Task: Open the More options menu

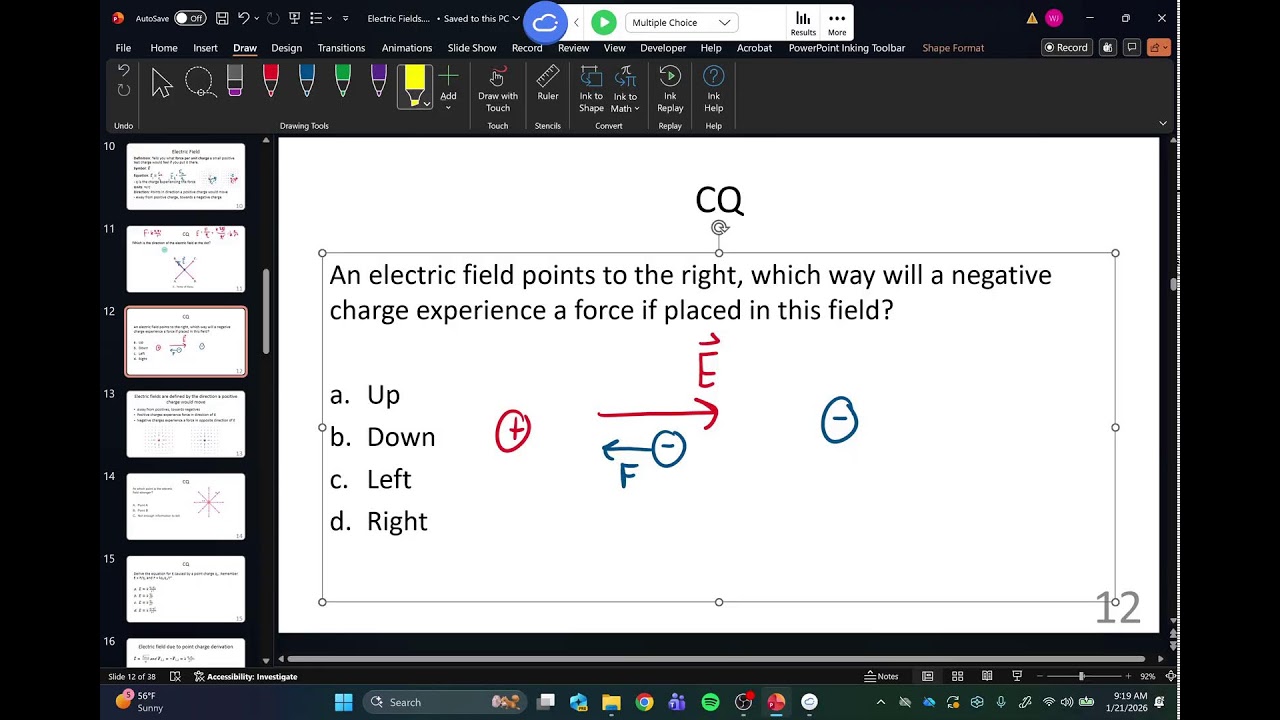Action: point(837,24)
